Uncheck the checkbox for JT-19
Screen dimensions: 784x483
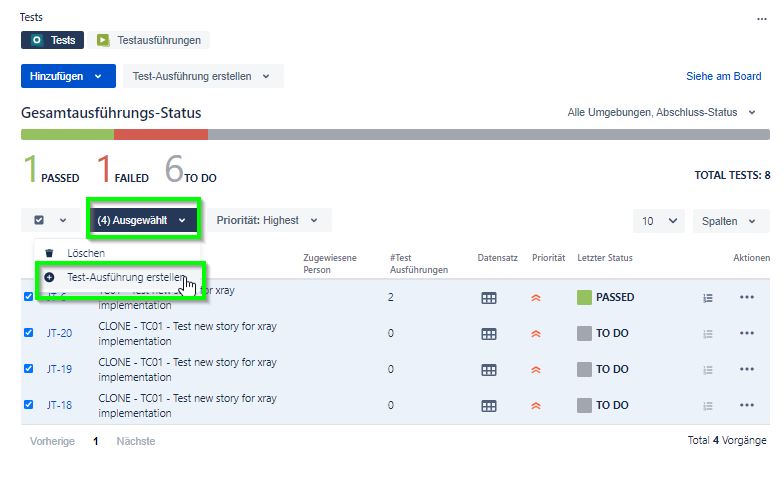(28, 368)
